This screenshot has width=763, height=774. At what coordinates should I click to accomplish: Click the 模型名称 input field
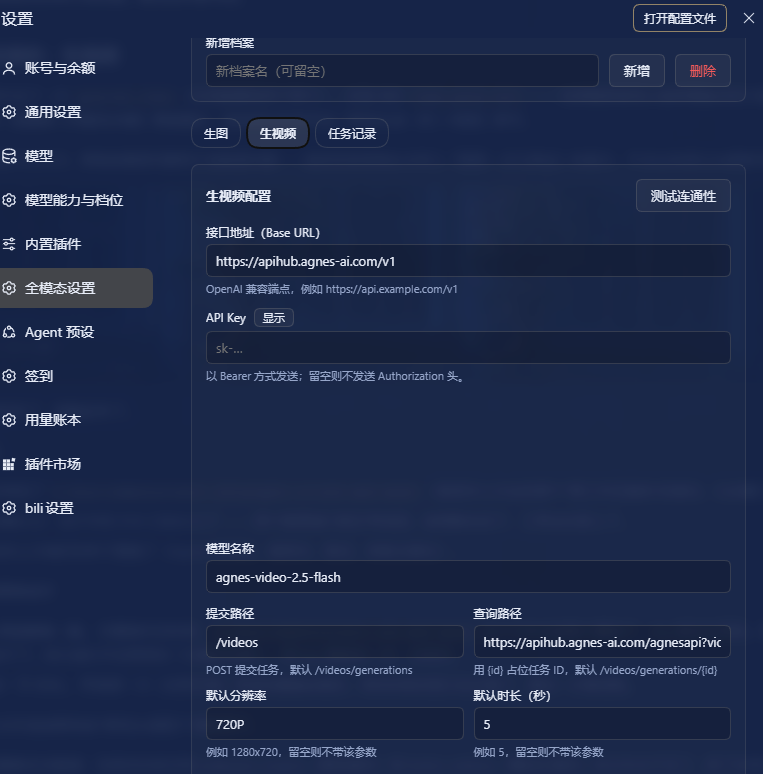pyautogui.click(x=468, y=577)
